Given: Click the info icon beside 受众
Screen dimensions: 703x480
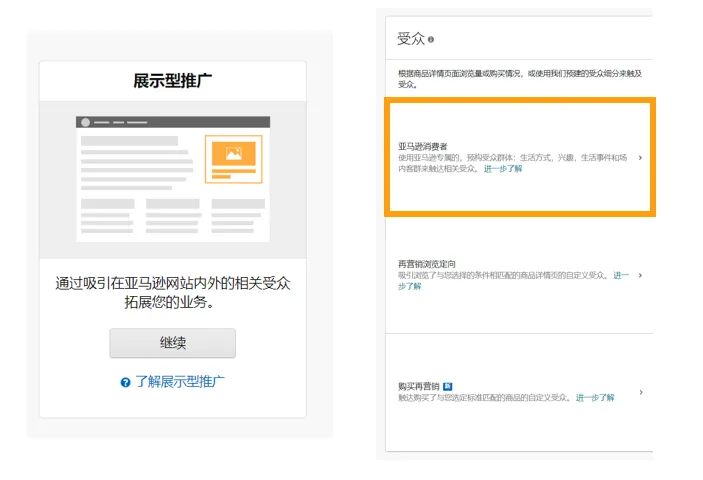Looking at the screenshot, I should point(431,39).
